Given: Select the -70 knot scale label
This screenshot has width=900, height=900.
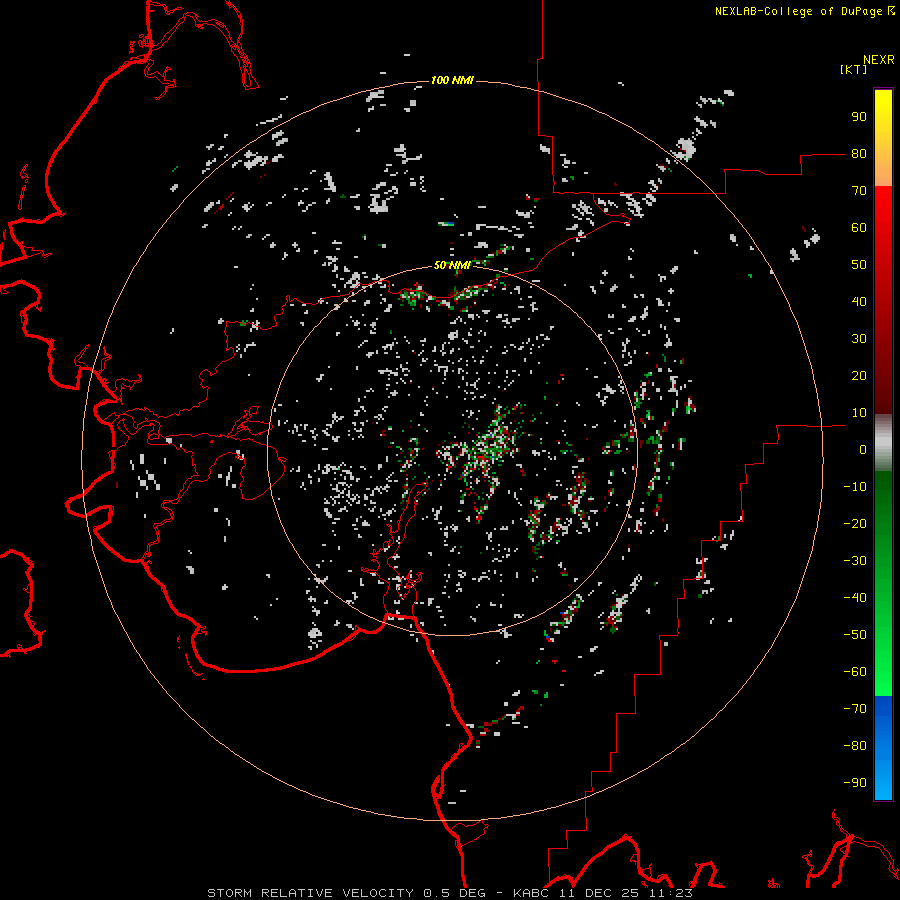Looking at the screenshot, I should [x=855, y=709].
